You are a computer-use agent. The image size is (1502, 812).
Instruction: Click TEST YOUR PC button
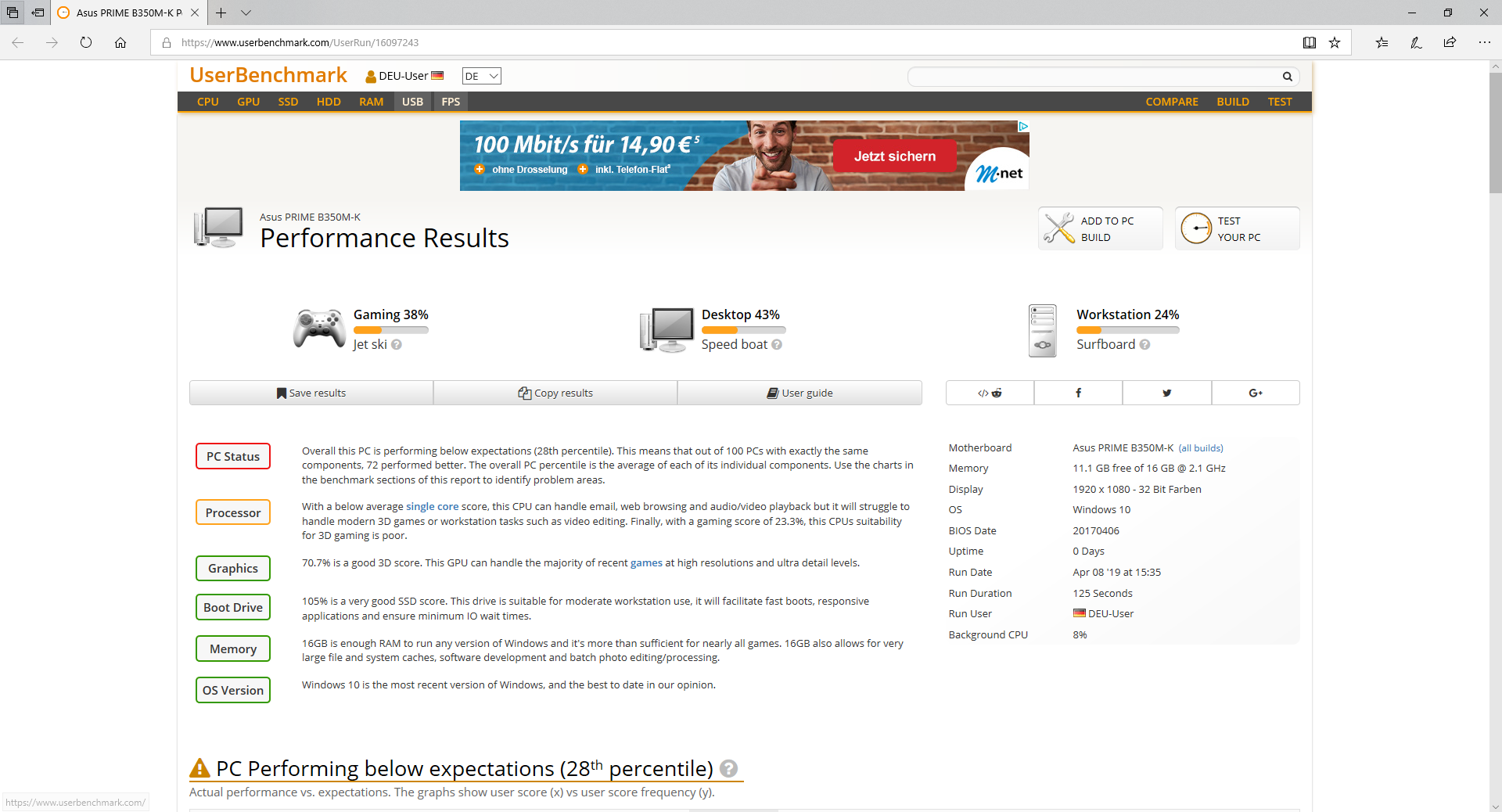coord(1237,228)
